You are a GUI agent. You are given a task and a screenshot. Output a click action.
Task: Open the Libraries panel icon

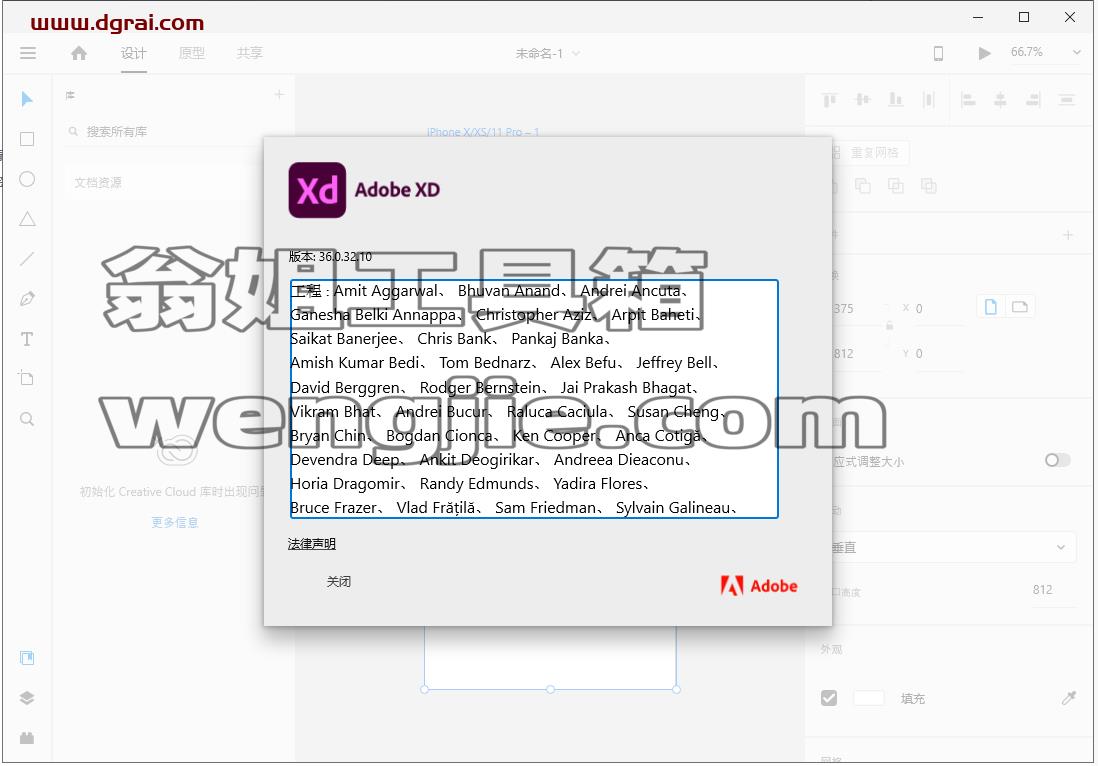click(27, 658)
